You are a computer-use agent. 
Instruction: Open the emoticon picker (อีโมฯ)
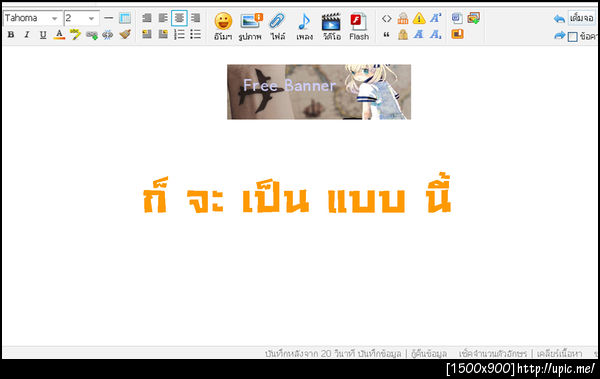click(x=223, y=26)
